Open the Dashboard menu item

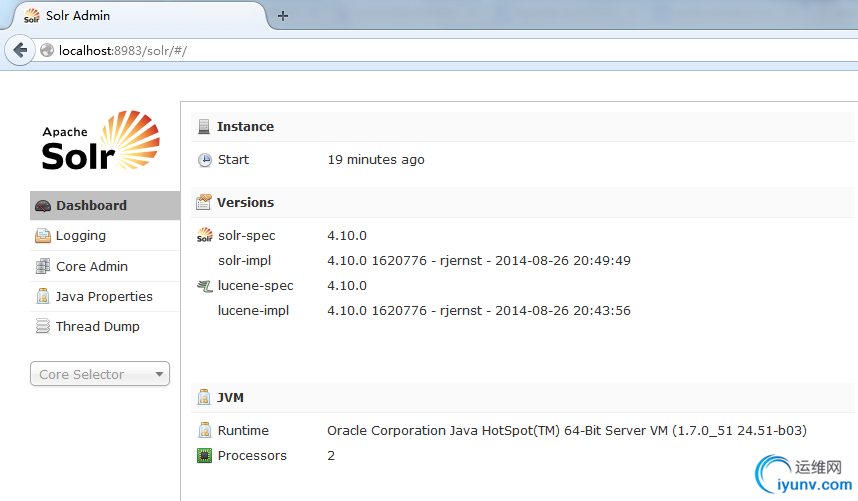105,206
